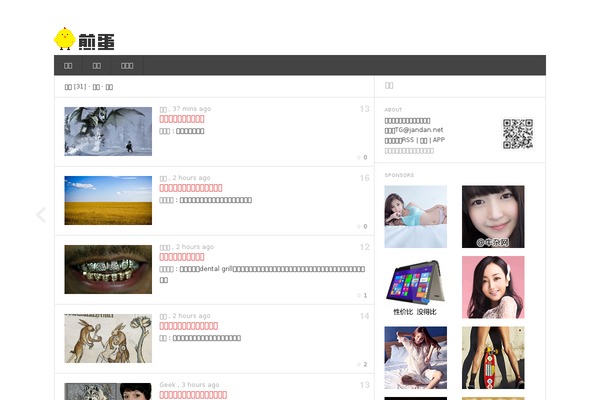Click the grey number 13 on the dragon post

[x=365, y=109]
